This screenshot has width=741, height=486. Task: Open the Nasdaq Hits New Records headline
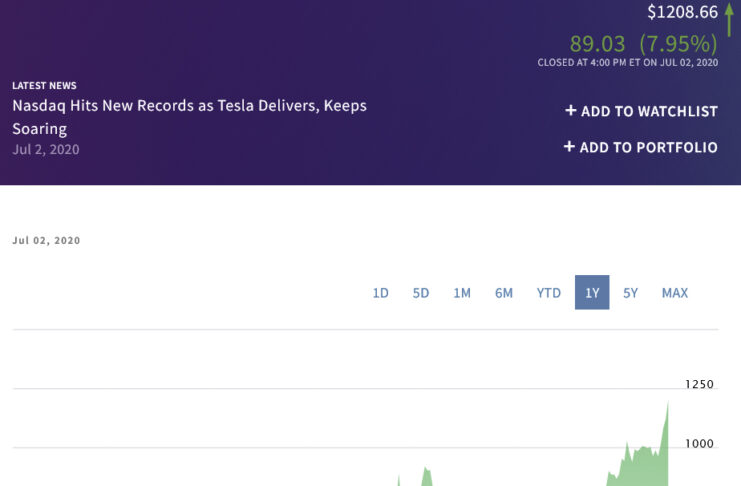[189, 117]
